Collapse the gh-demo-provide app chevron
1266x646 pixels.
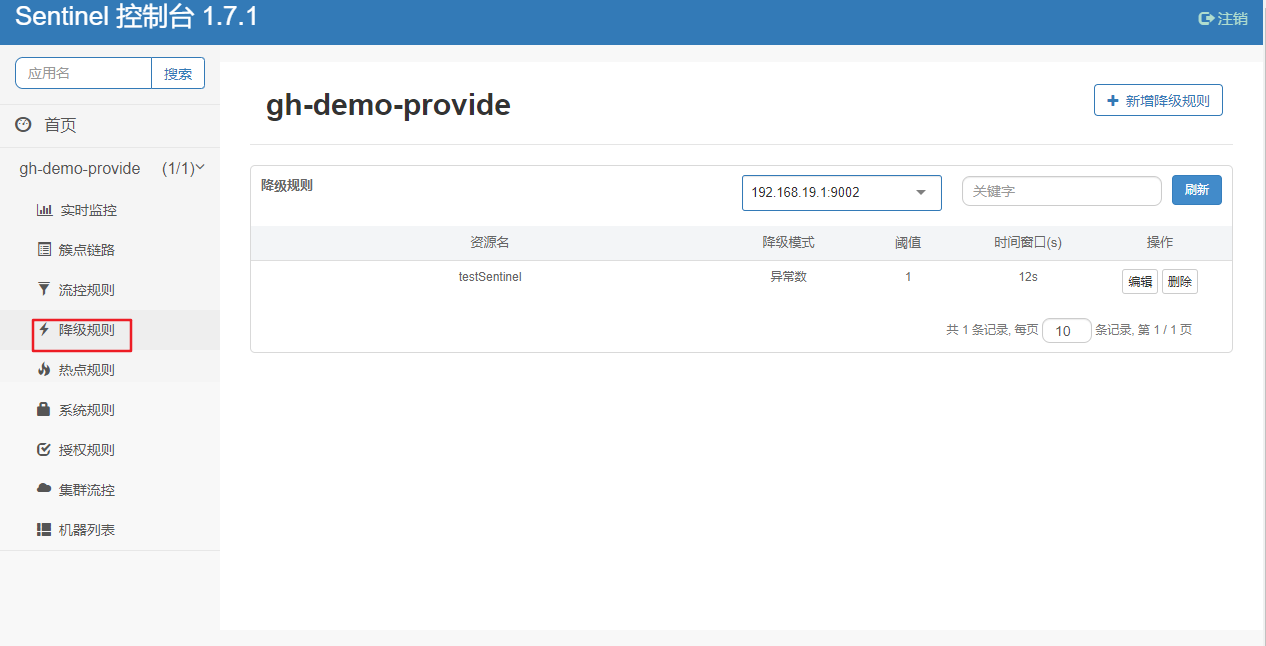pyautogui.click(x=200, y=168)
